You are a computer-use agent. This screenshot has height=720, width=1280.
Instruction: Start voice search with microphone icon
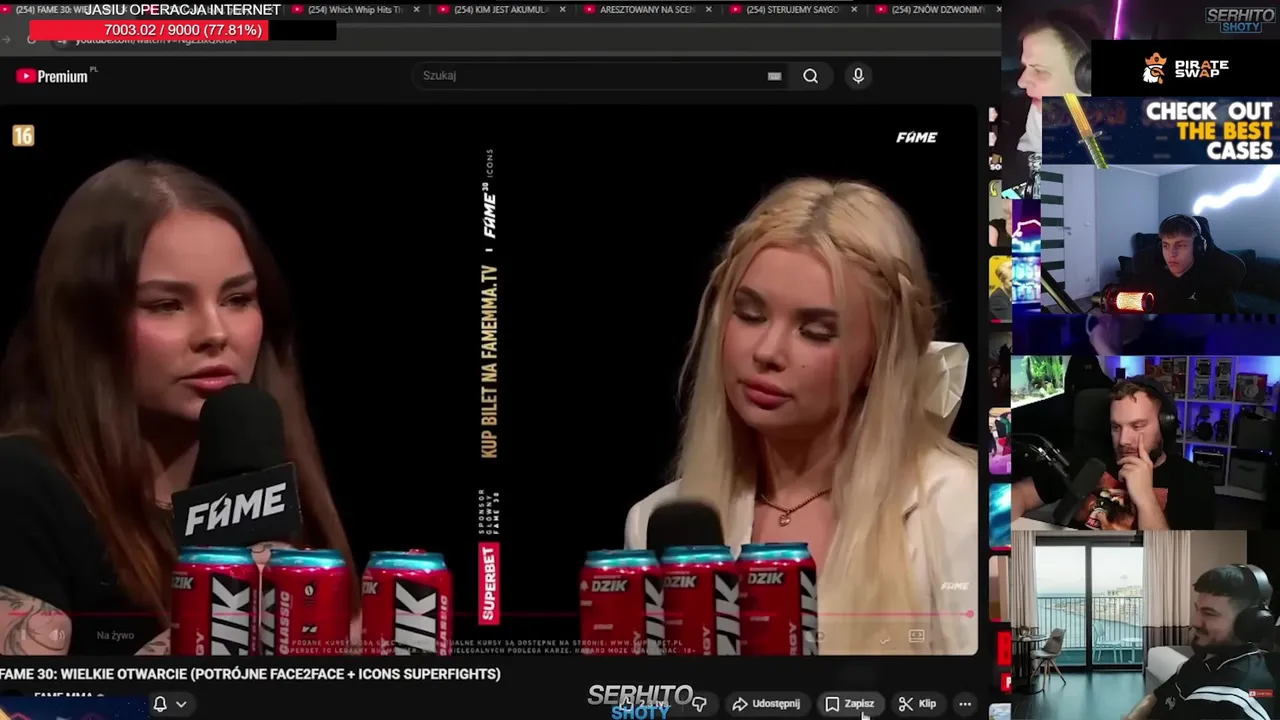(858, 76)
